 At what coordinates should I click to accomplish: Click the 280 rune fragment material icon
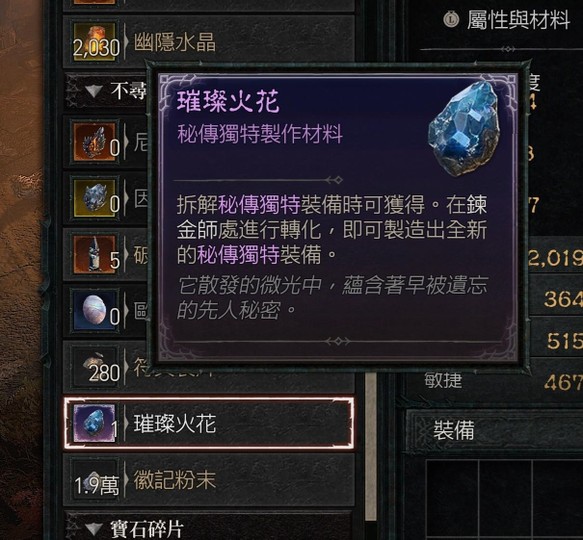(x=94, y=367)
